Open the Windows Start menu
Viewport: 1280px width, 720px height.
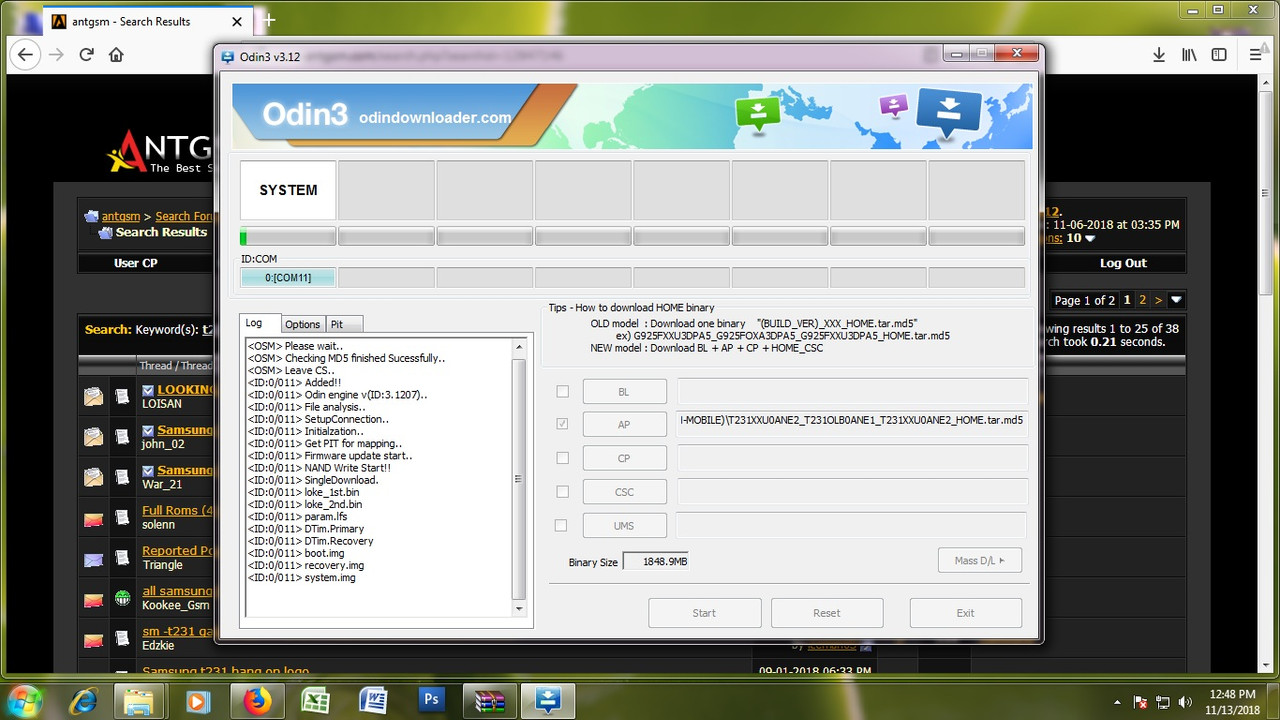(x=24, y=700)
